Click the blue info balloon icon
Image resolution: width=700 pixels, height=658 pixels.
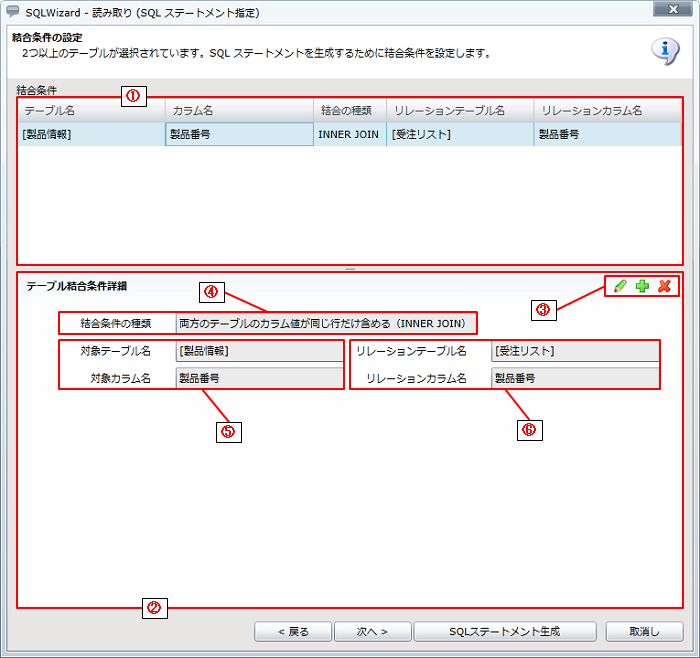coord(665,50)
